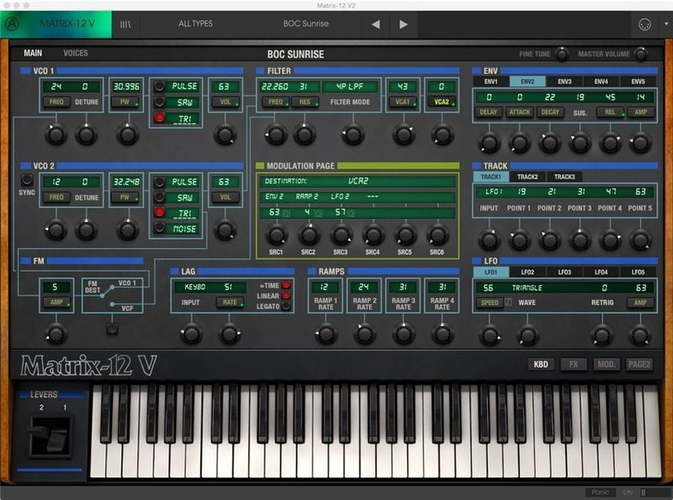Open the preset browser library icon
The image size is (673, 500).
[x=125, y=24]
